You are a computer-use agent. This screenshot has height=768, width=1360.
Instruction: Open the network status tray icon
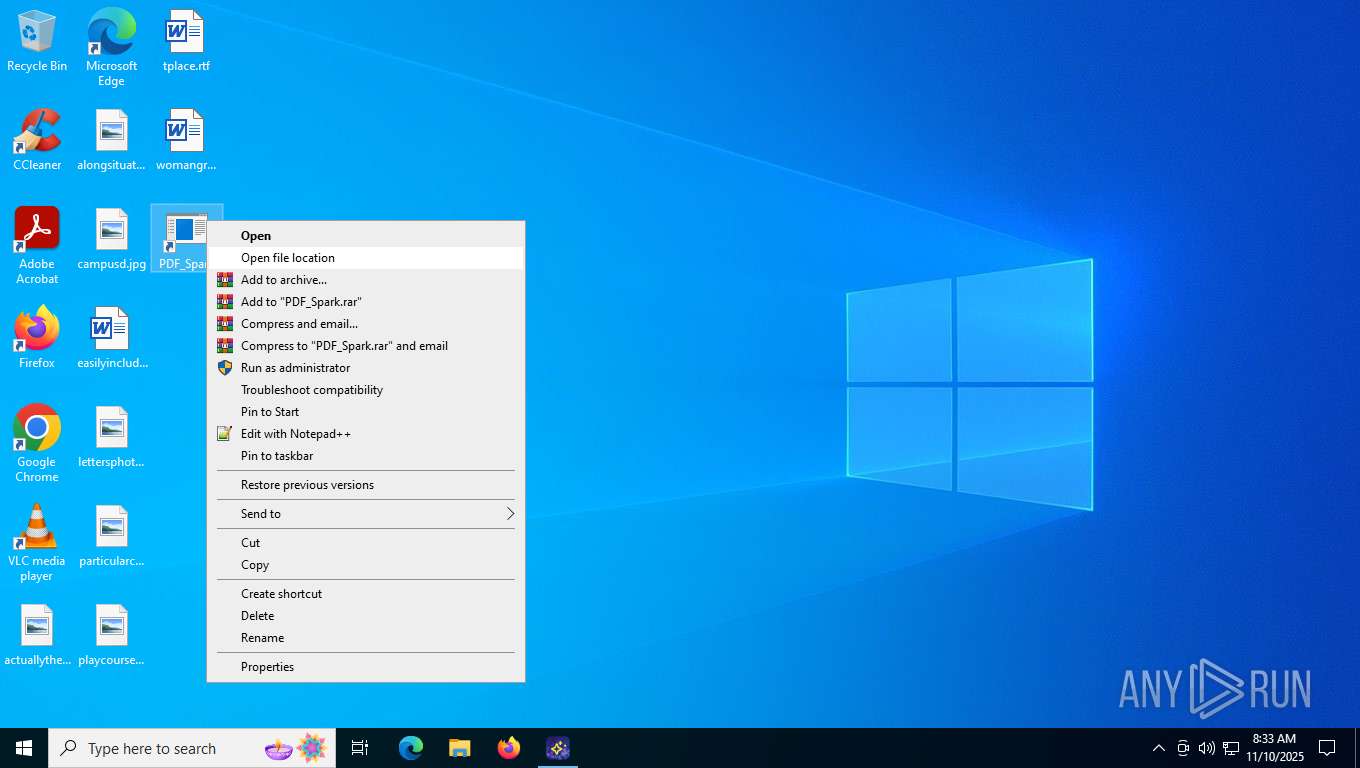tap(1231, 748)
